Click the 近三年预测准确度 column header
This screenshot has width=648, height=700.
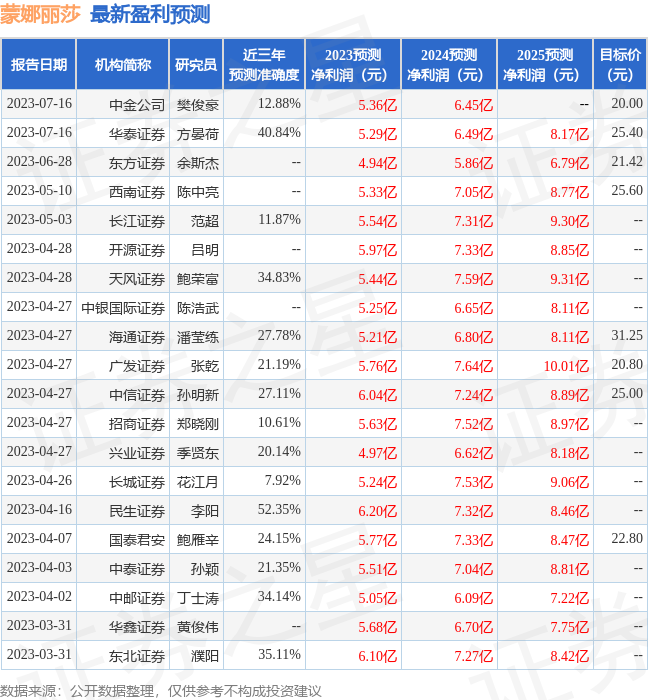[264, 65]
